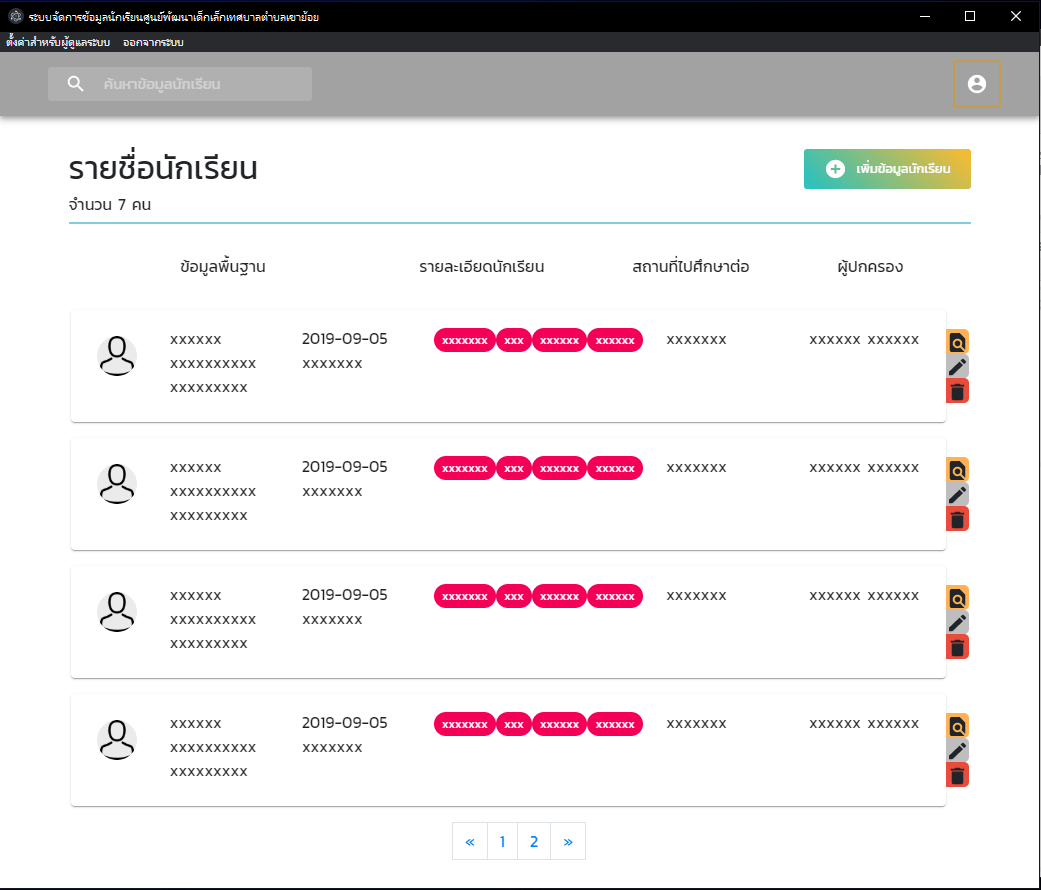Click ออกจากระบบ menu item
The image size is (1041, 890).
[x=153, y=43]
